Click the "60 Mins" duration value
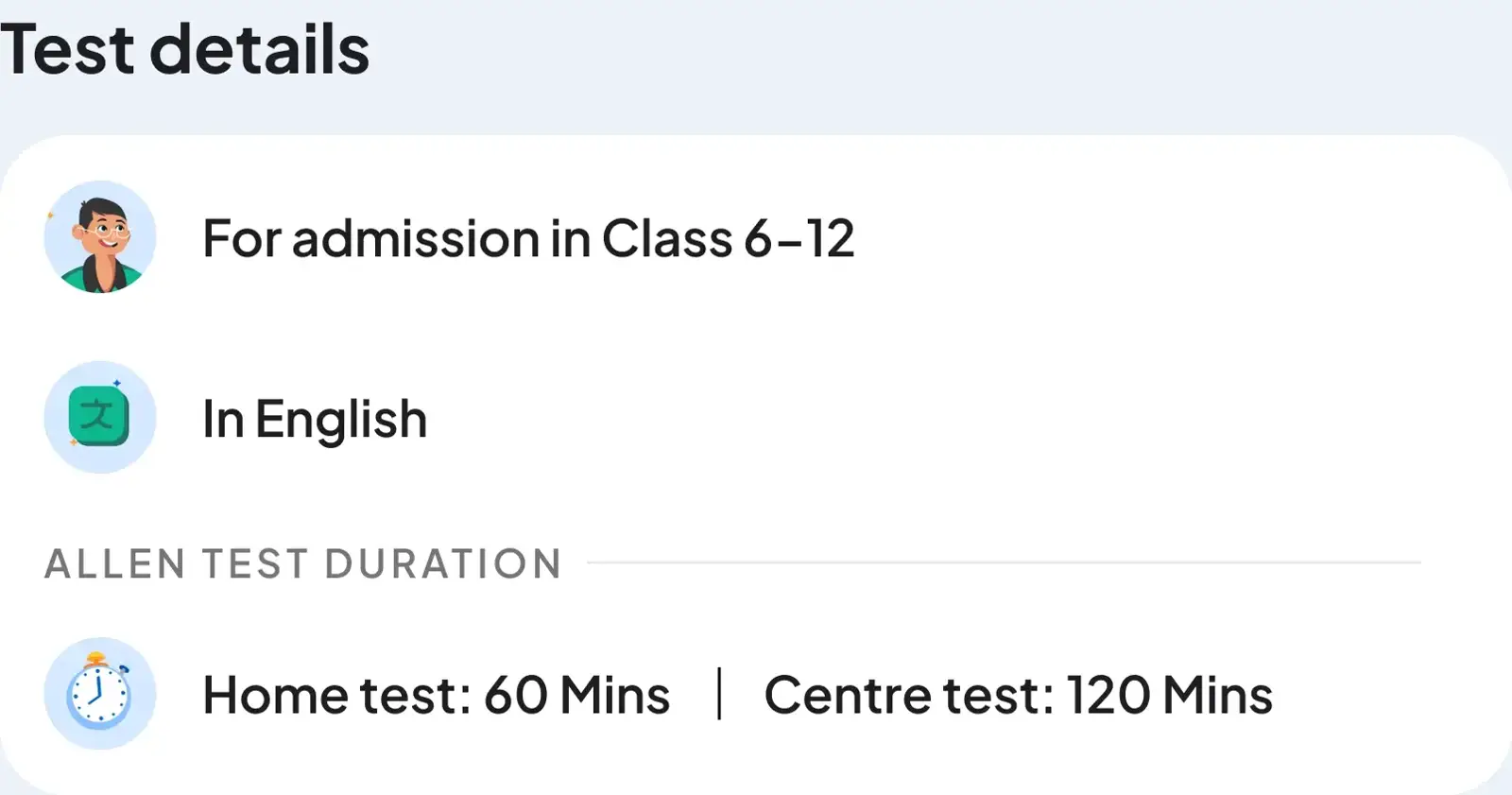The height and width of the screenshot is (795, 1512). [x=576, y=696]
